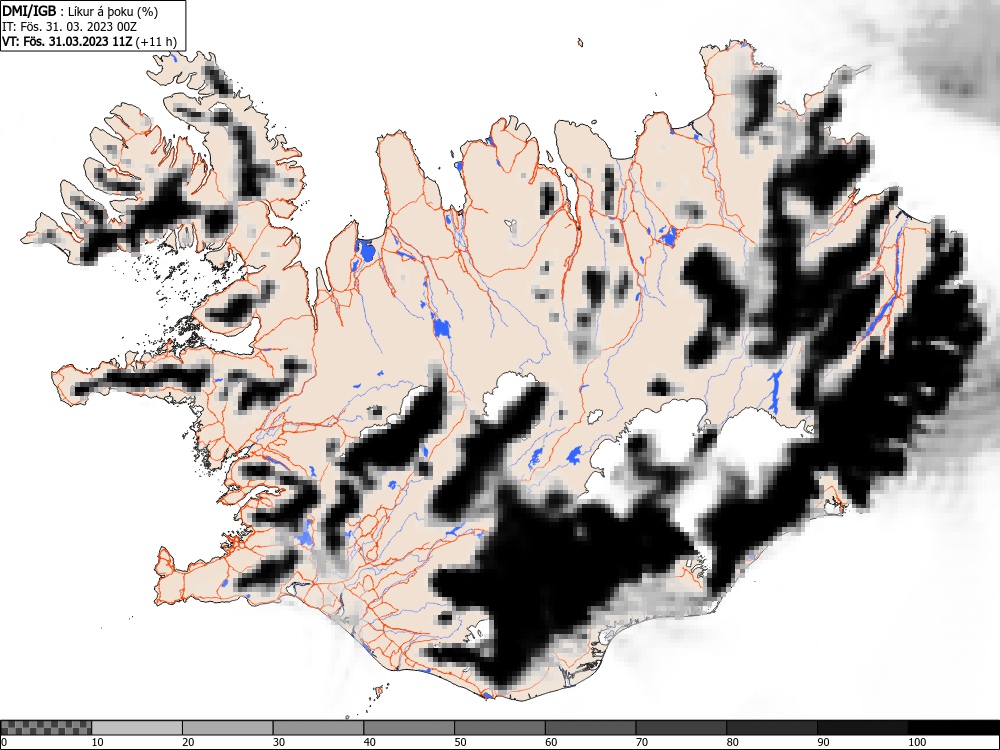This screenshot has width=1000, height=750.
Task: Click the '40' scale label
Action: point(369,742)
